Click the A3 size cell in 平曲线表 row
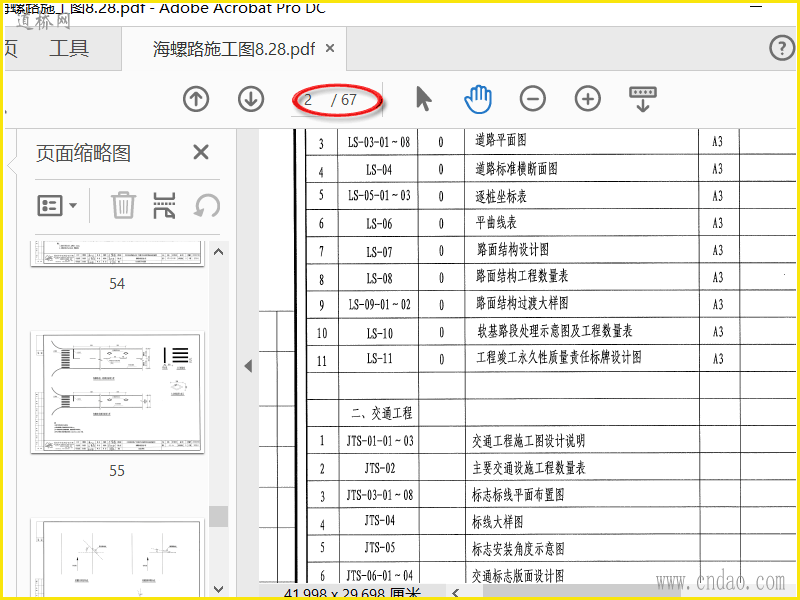The height and width of the screenshot is (600, 800). tap(717, 223)
